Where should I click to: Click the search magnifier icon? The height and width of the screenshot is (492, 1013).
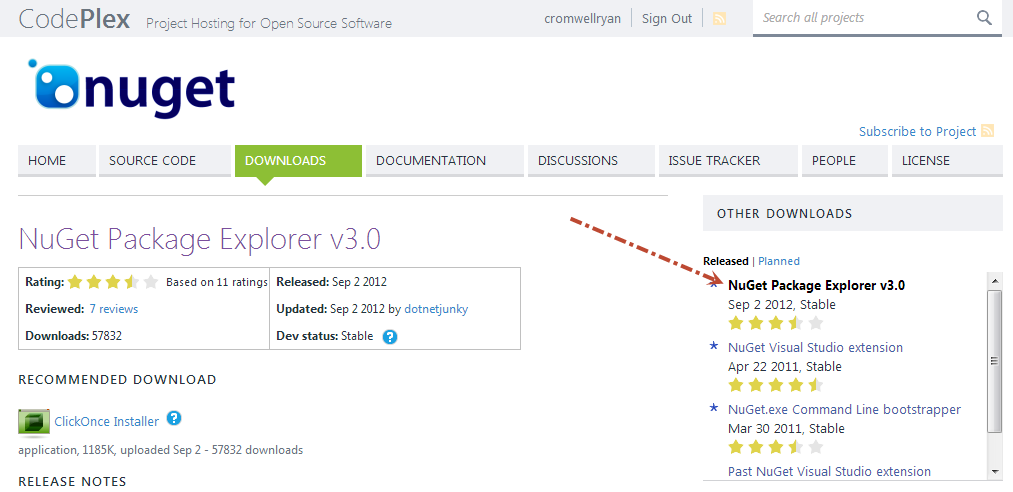point(984,18)
